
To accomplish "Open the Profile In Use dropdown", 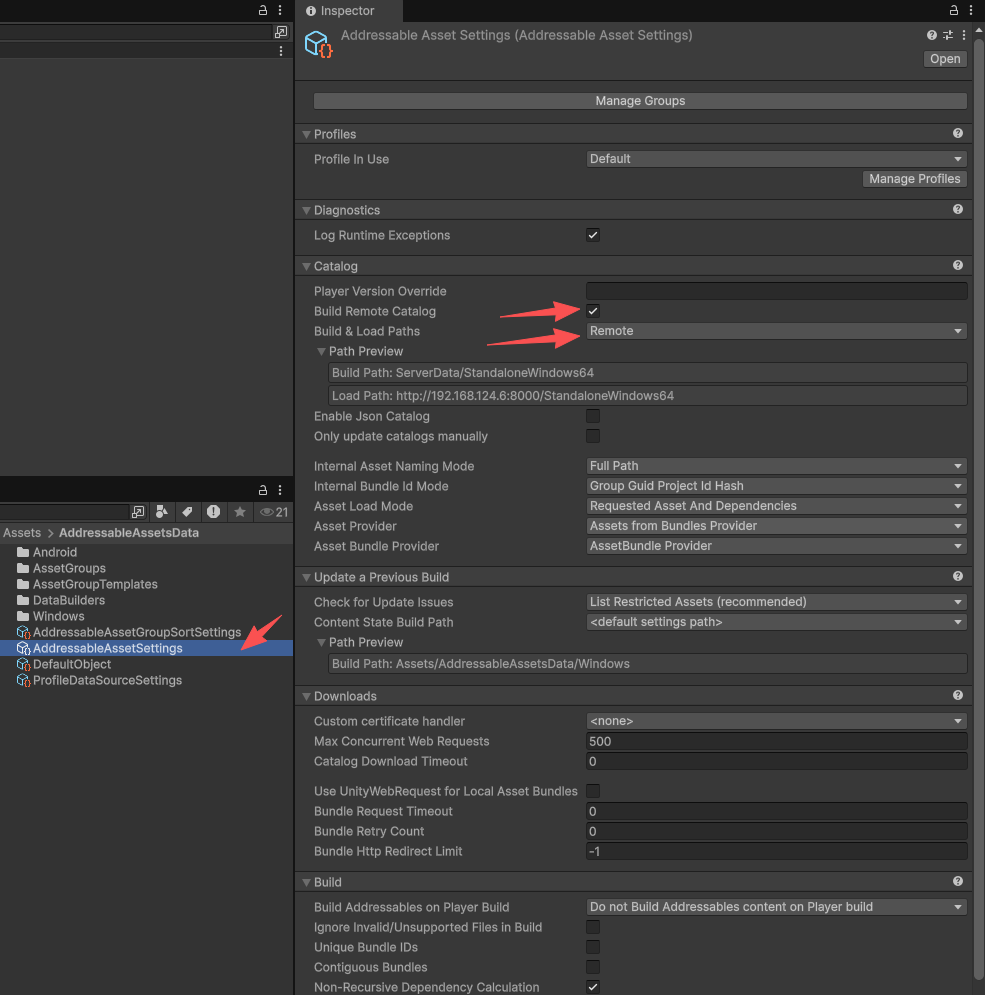I will (776, 159).
